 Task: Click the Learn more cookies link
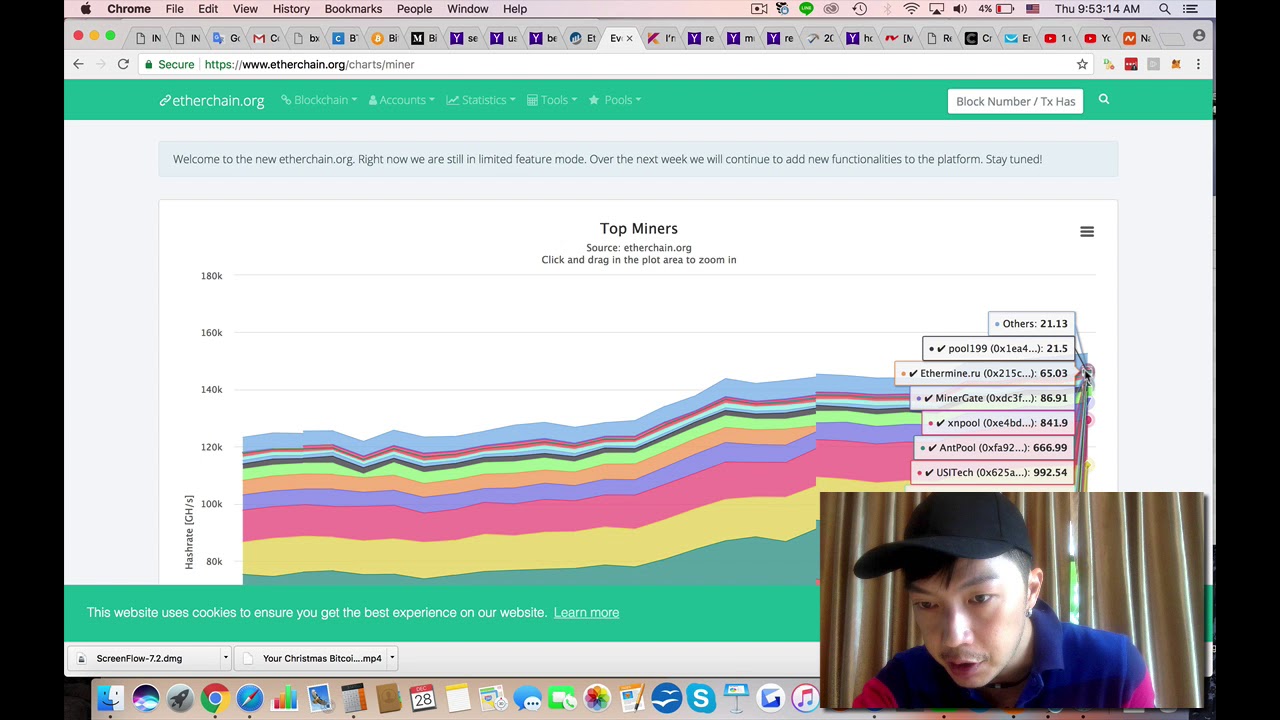pos(586,612)
